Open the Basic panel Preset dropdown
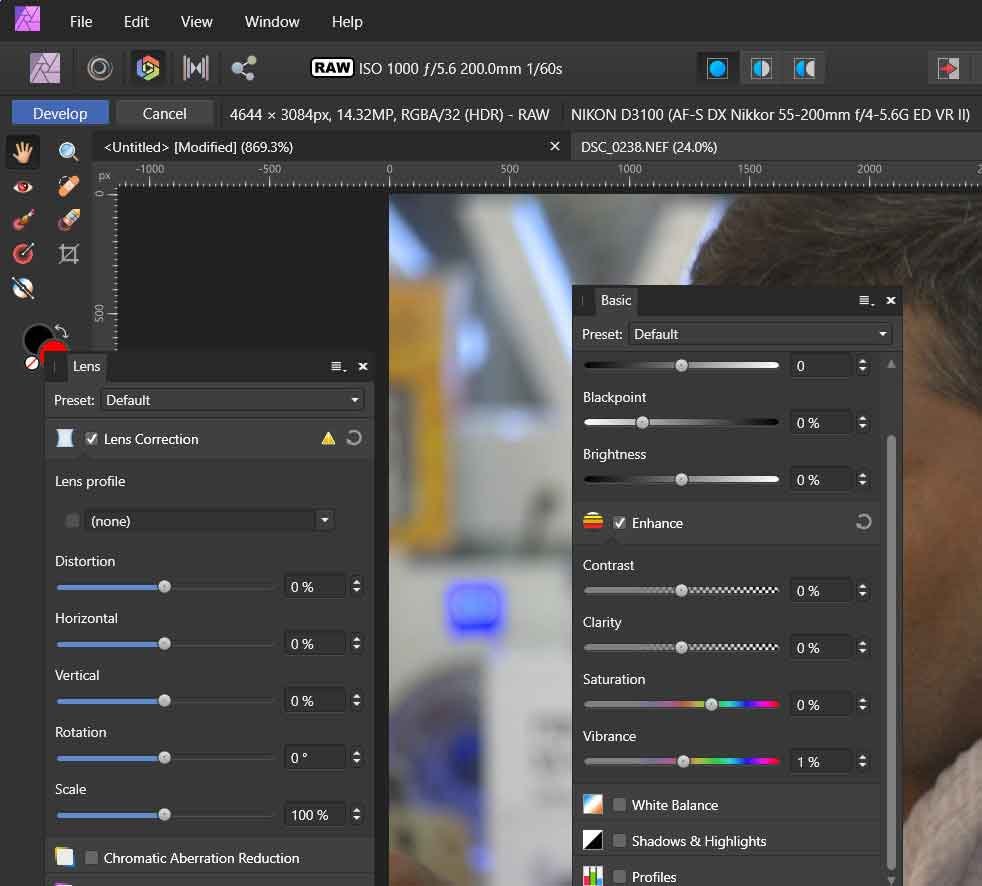 coord(760,334)
